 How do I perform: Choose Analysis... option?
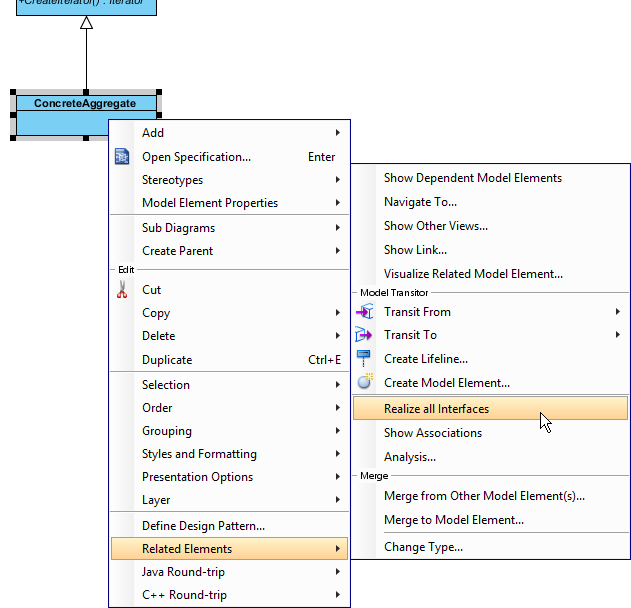(x=491, y=457)
